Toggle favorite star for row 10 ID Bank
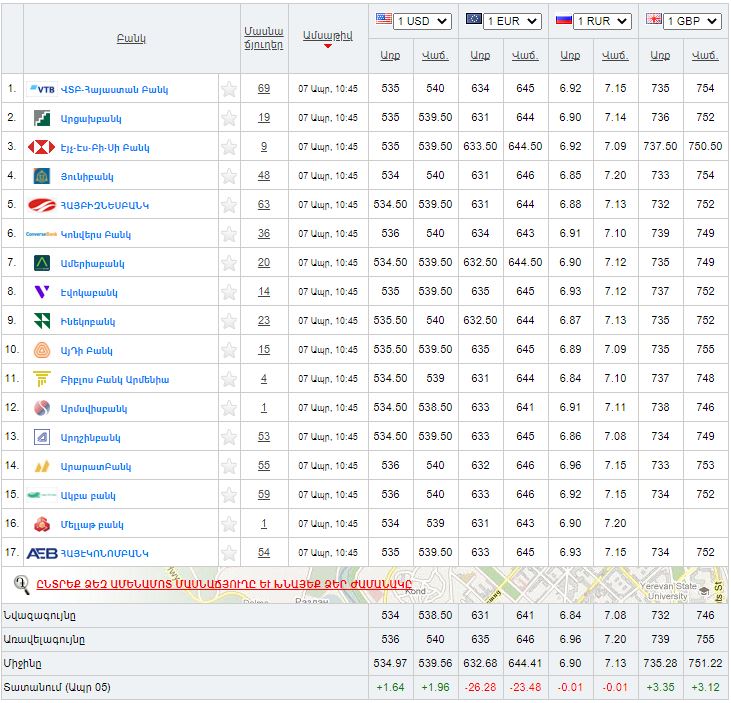The height and width of the screenshot is (703, 731). click(229, 350)
